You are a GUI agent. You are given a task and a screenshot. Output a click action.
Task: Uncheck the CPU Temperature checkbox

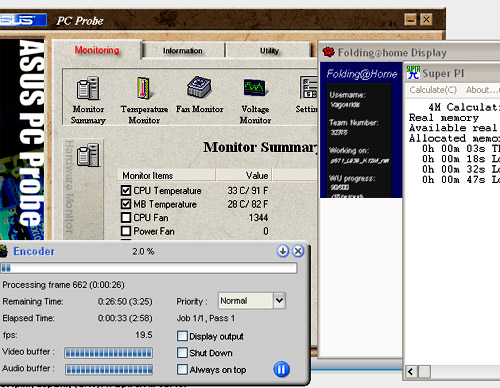point(126,190)
